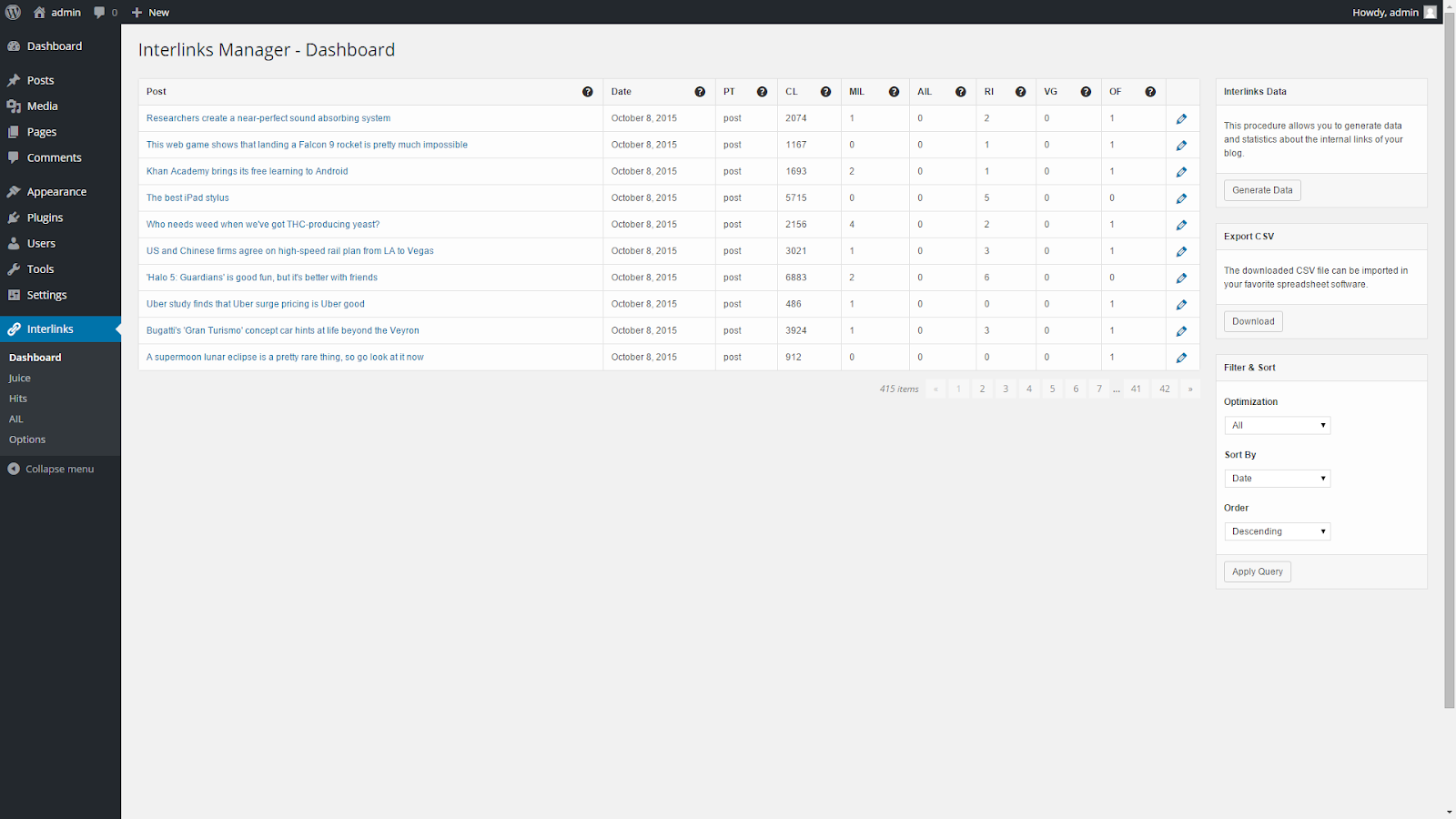Show help for the CL column

pos(825,92)
